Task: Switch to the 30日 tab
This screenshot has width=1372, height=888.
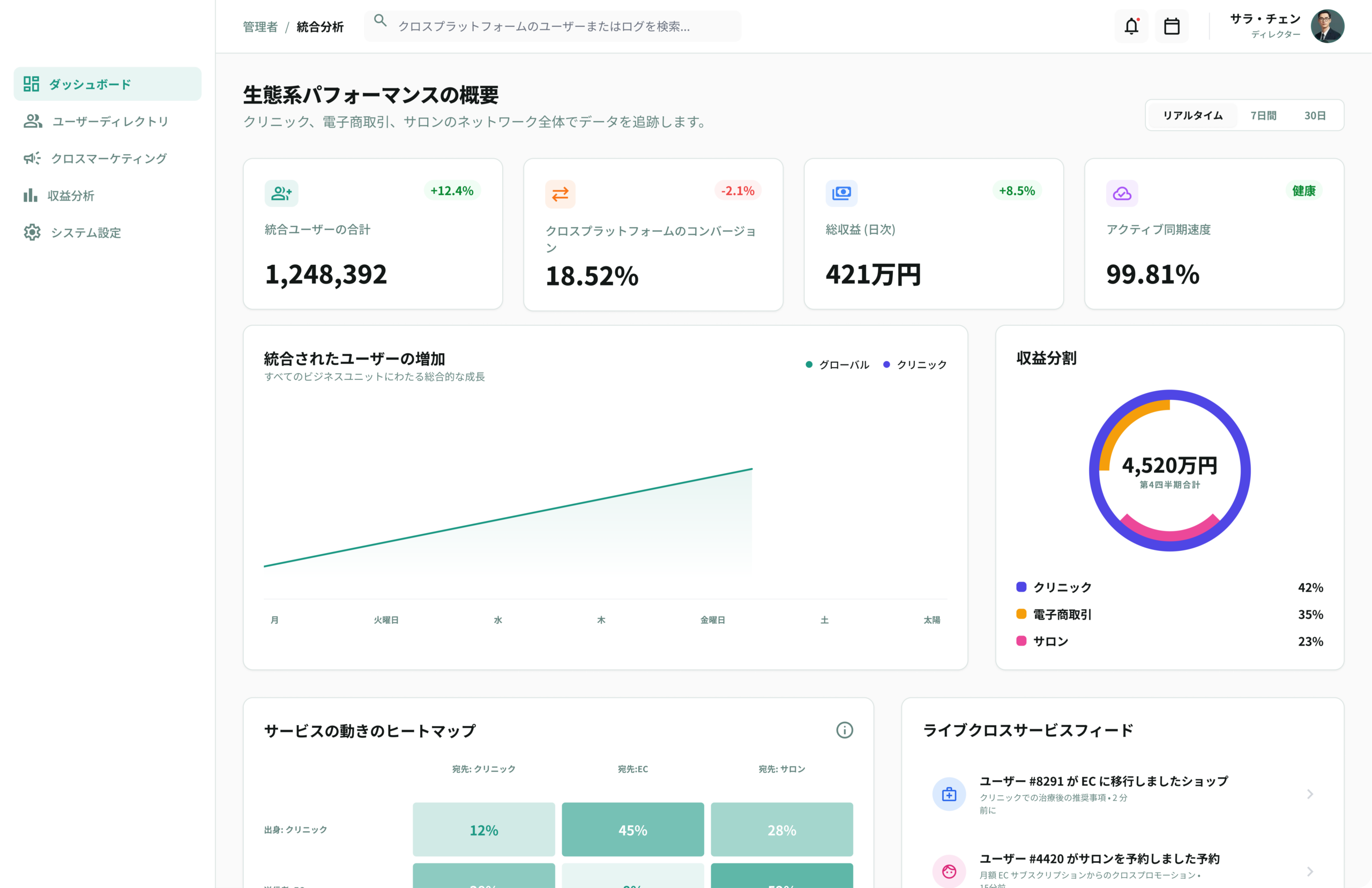Action: (1315, 115)
